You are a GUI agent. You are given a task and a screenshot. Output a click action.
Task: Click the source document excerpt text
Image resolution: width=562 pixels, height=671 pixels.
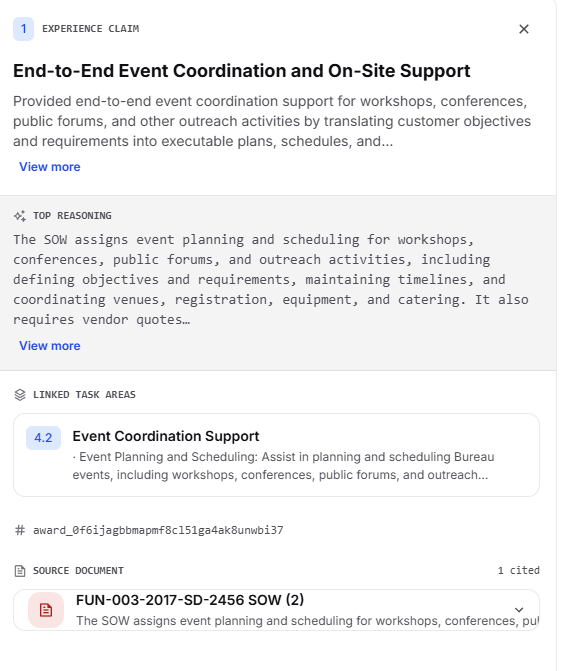click(x=307, y=621)
